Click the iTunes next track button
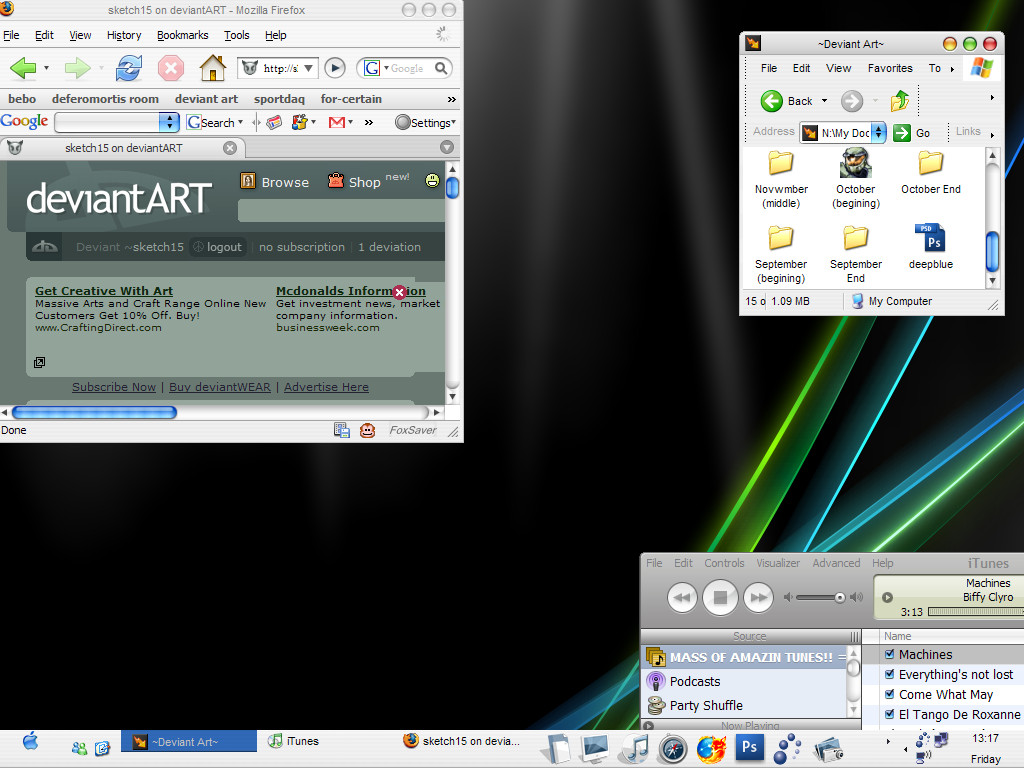Image resolution: width=1024 pixels, height=768 pixels. (x=758, y=598)
